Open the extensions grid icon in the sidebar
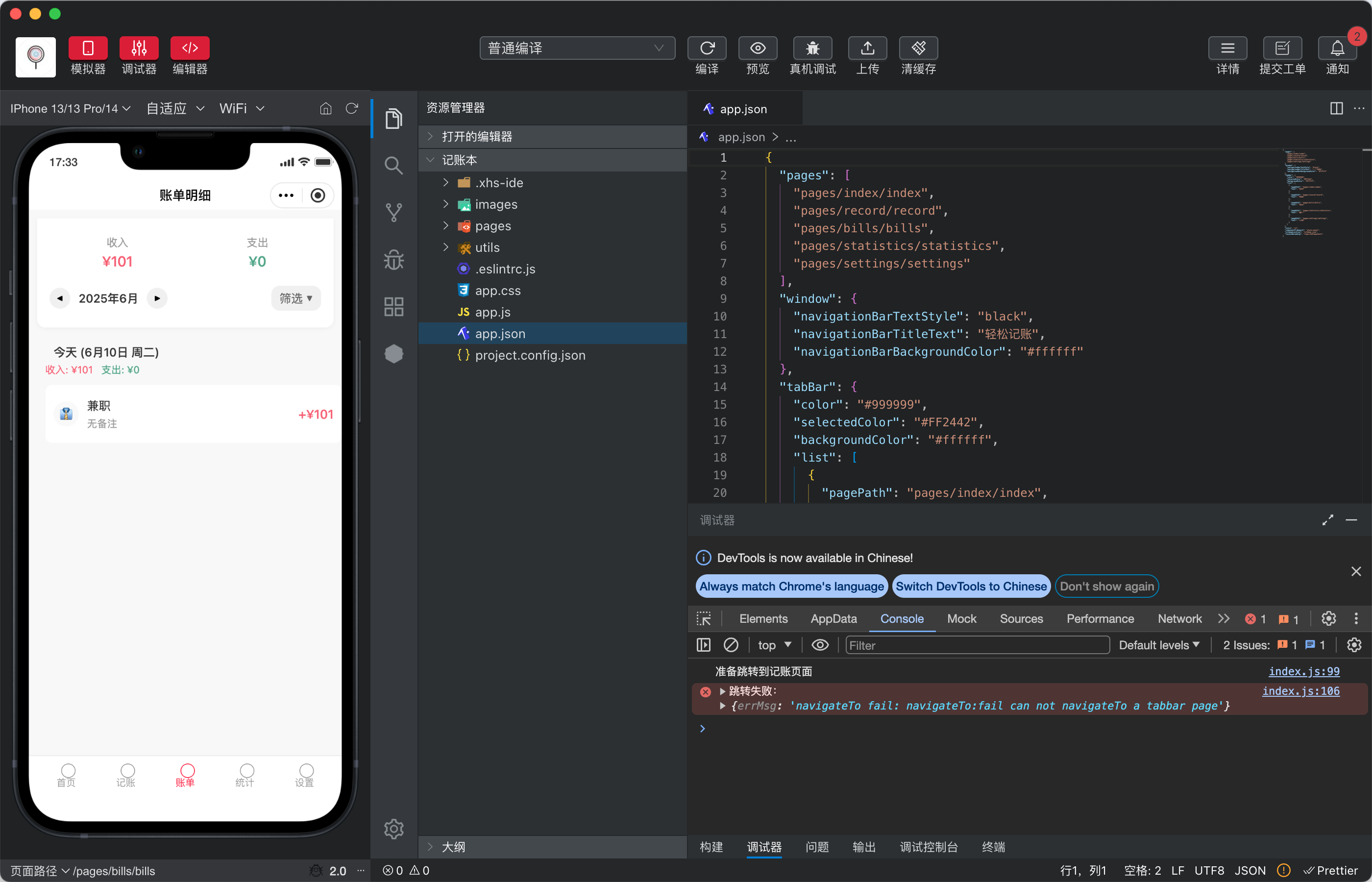 393,306
